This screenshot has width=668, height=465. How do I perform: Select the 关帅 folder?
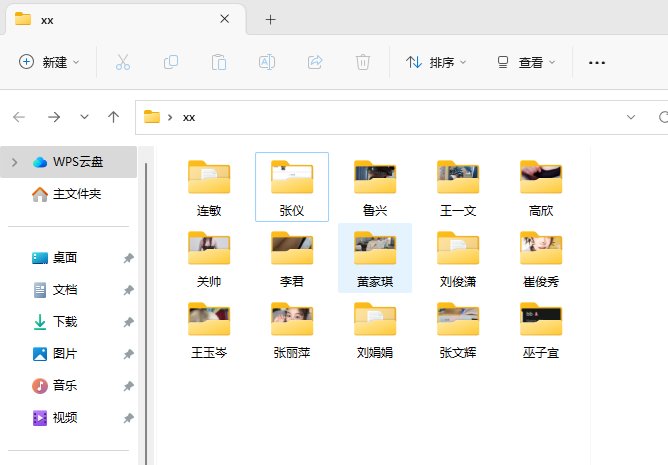coord(209,259)
